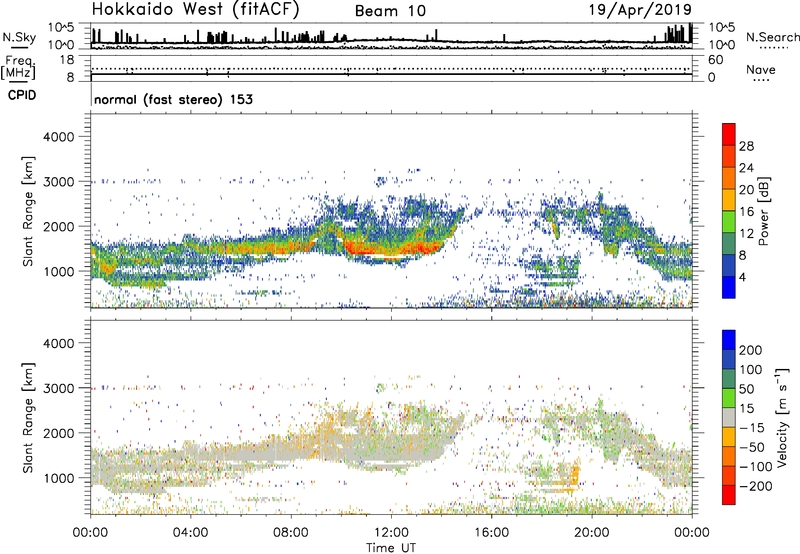Click the light green 15–50 Velocity color segment
800x554 pixels.
pyautogui.click(x=729, y=399)
